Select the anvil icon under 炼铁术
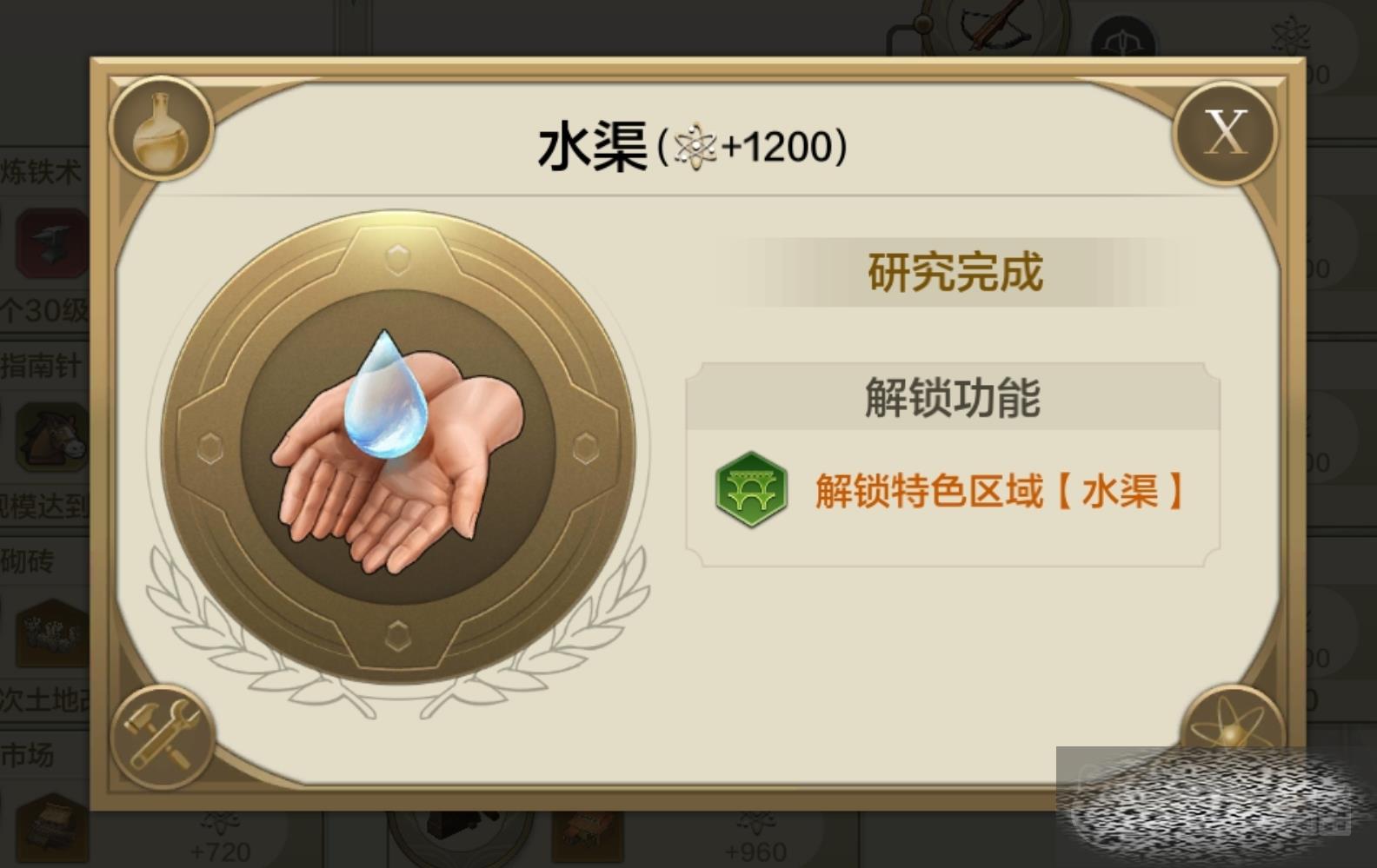Image resolution: width=1377 pixels, height=868 pixels. pos(52,242)
